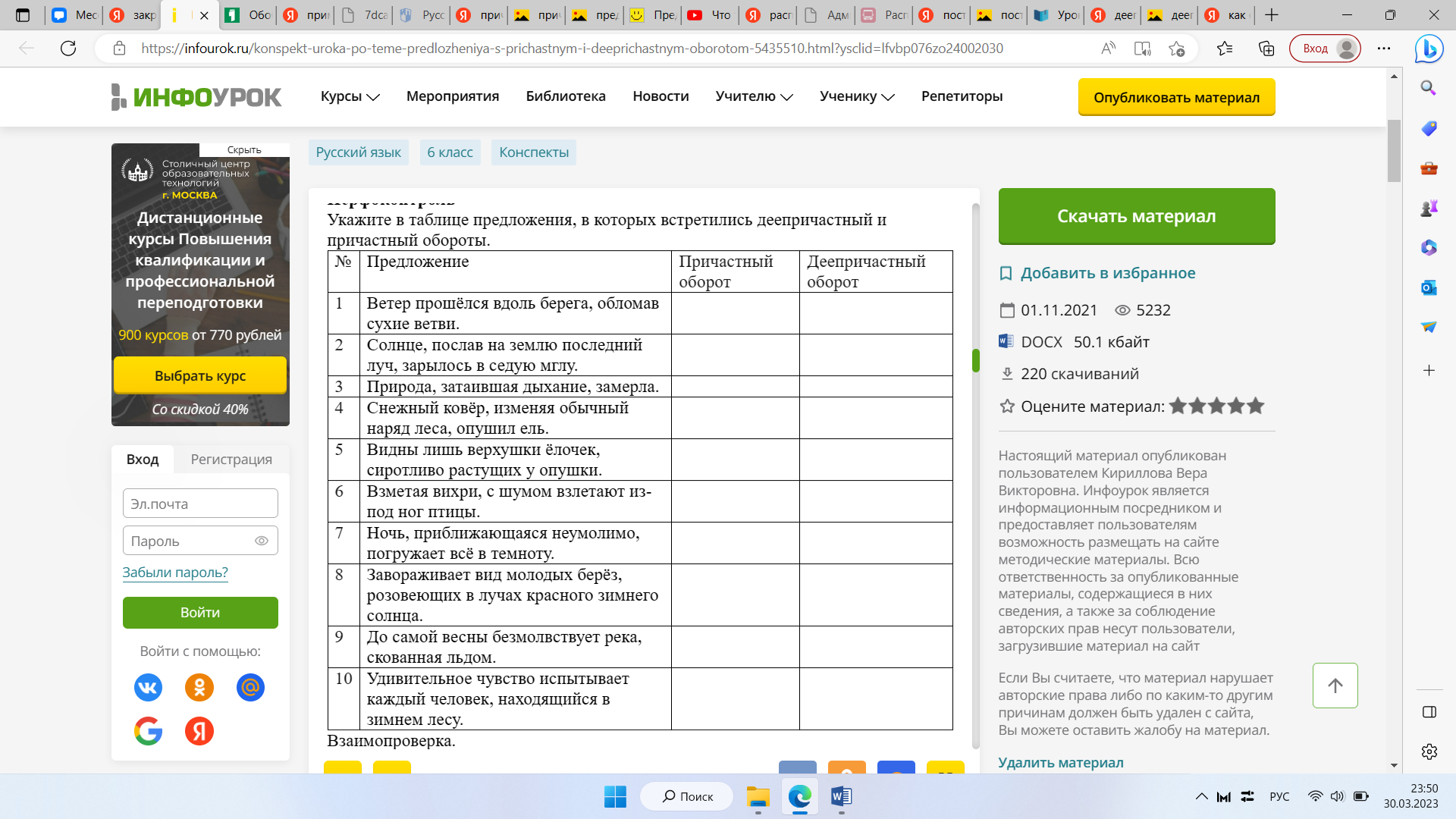Click the Инфоурок logo
The height and width of the screenshot is (819, 1456).
click(196, 97)
